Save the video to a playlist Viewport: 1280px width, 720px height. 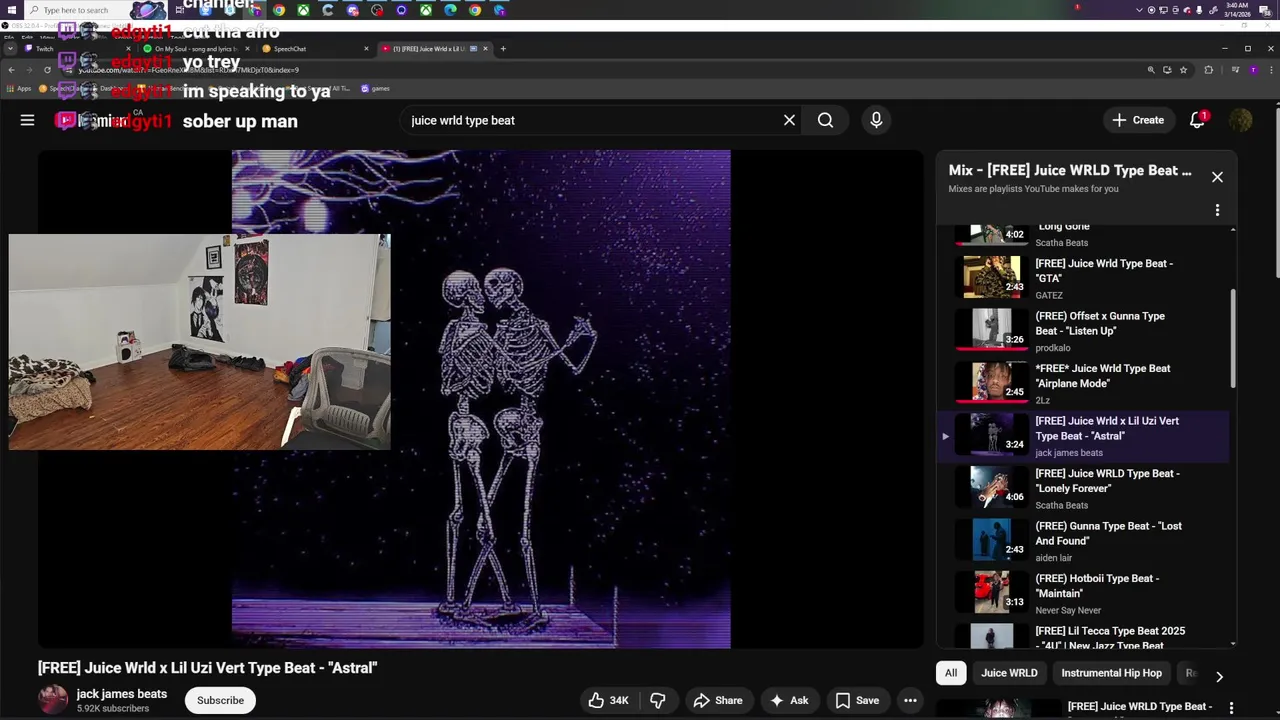(857, 700)
